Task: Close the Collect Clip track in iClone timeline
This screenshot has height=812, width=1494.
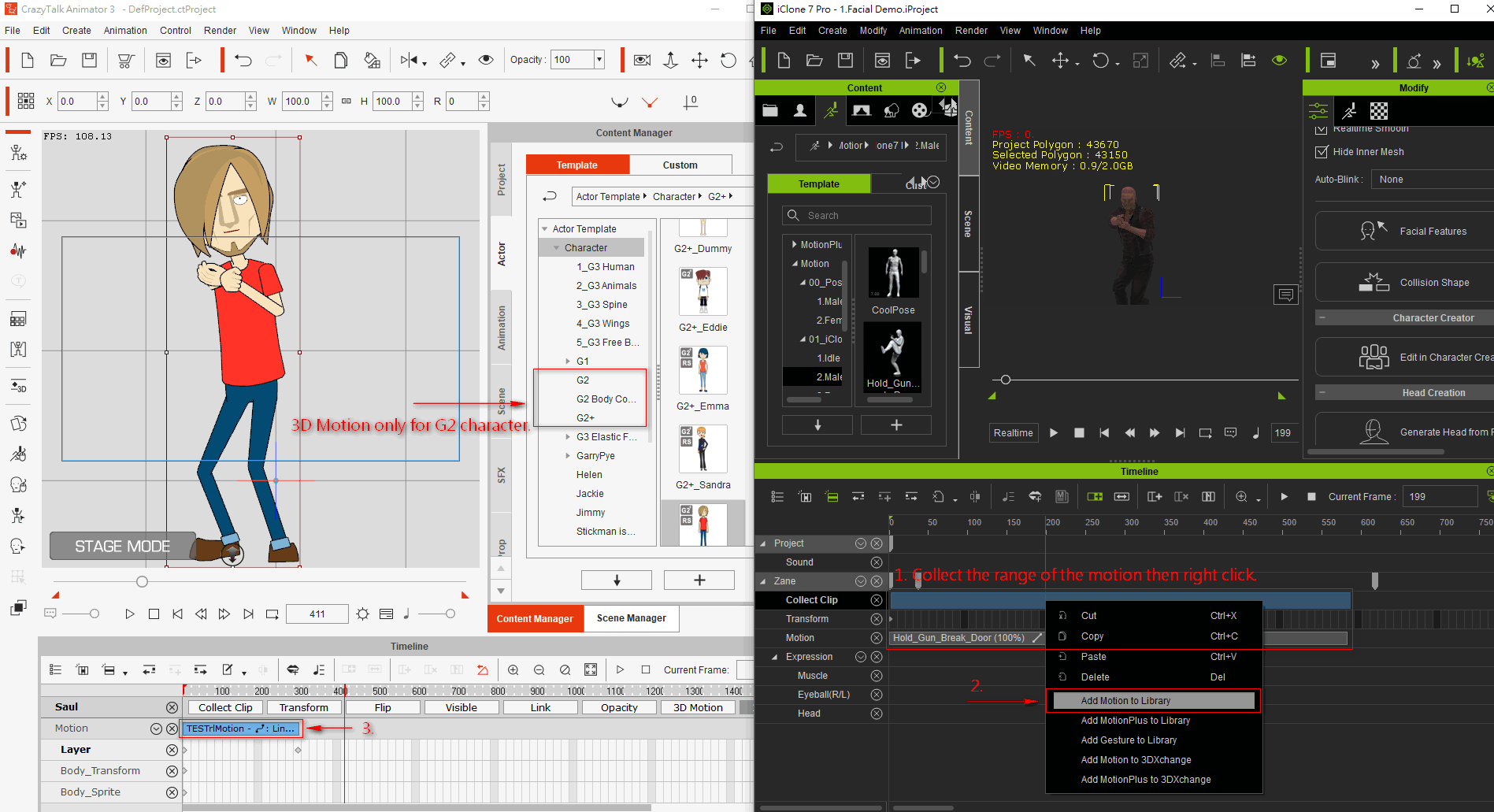Action: tap(876, 600)
